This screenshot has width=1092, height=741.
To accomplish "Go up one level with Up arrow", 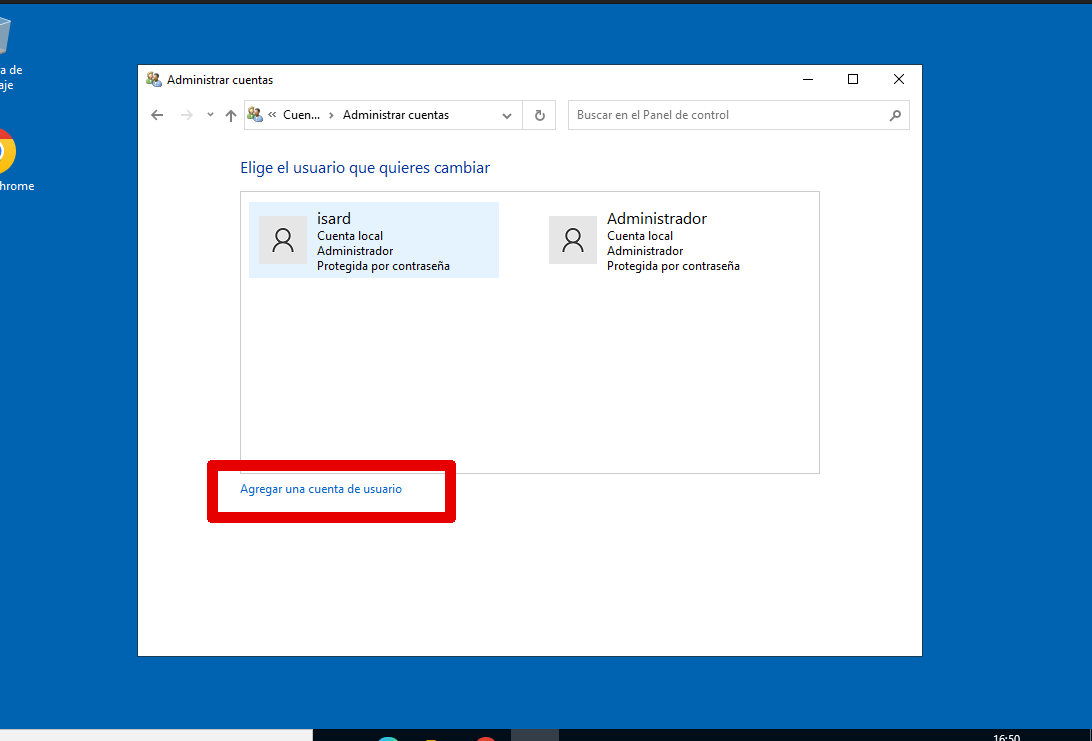I will (231, 115).
